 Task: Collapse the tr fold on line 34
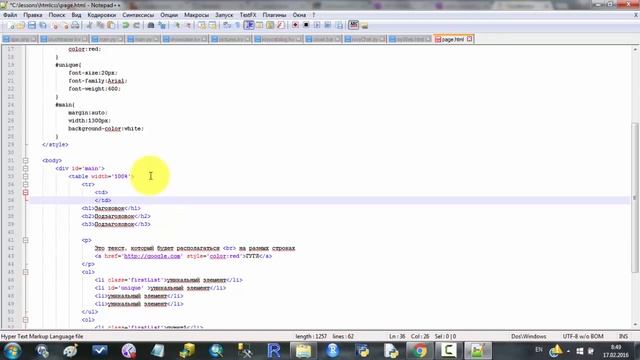pos(25,184)
